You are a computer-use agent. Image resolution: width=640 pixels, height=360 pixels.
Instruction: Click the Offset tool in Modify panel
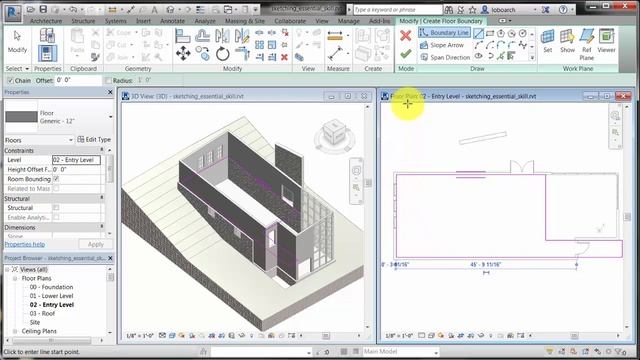[x=202, y=36]
